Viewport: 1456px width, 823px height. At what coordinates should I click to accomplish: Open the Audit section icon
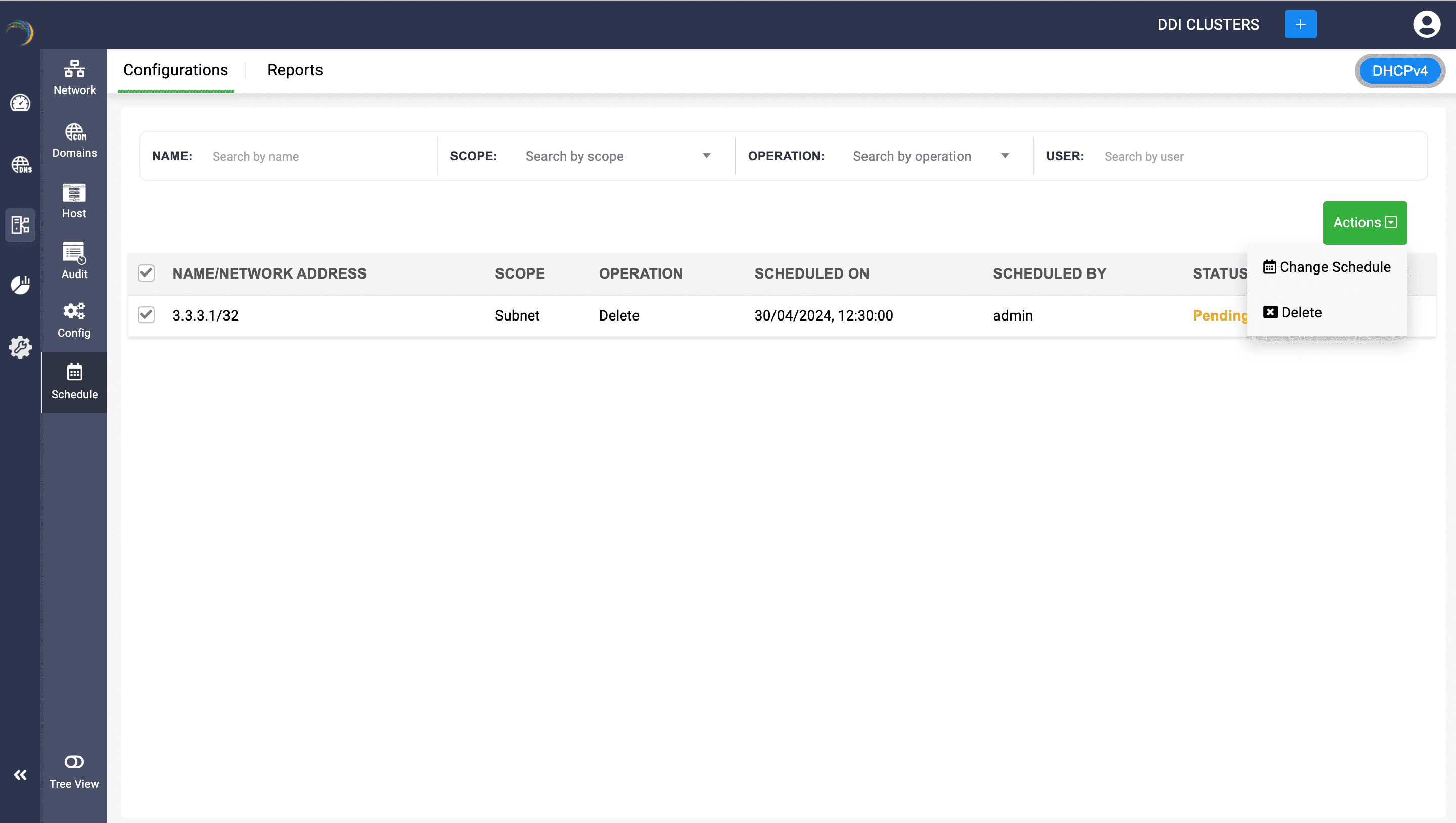(74, 260)
